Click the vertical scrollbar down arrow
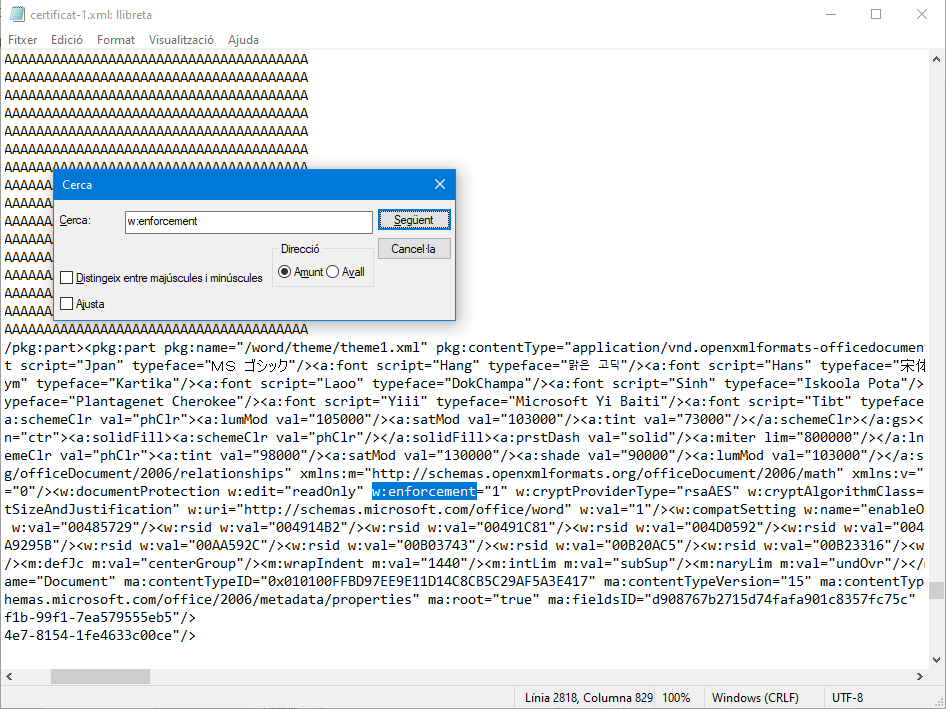 tap(936, 658)
